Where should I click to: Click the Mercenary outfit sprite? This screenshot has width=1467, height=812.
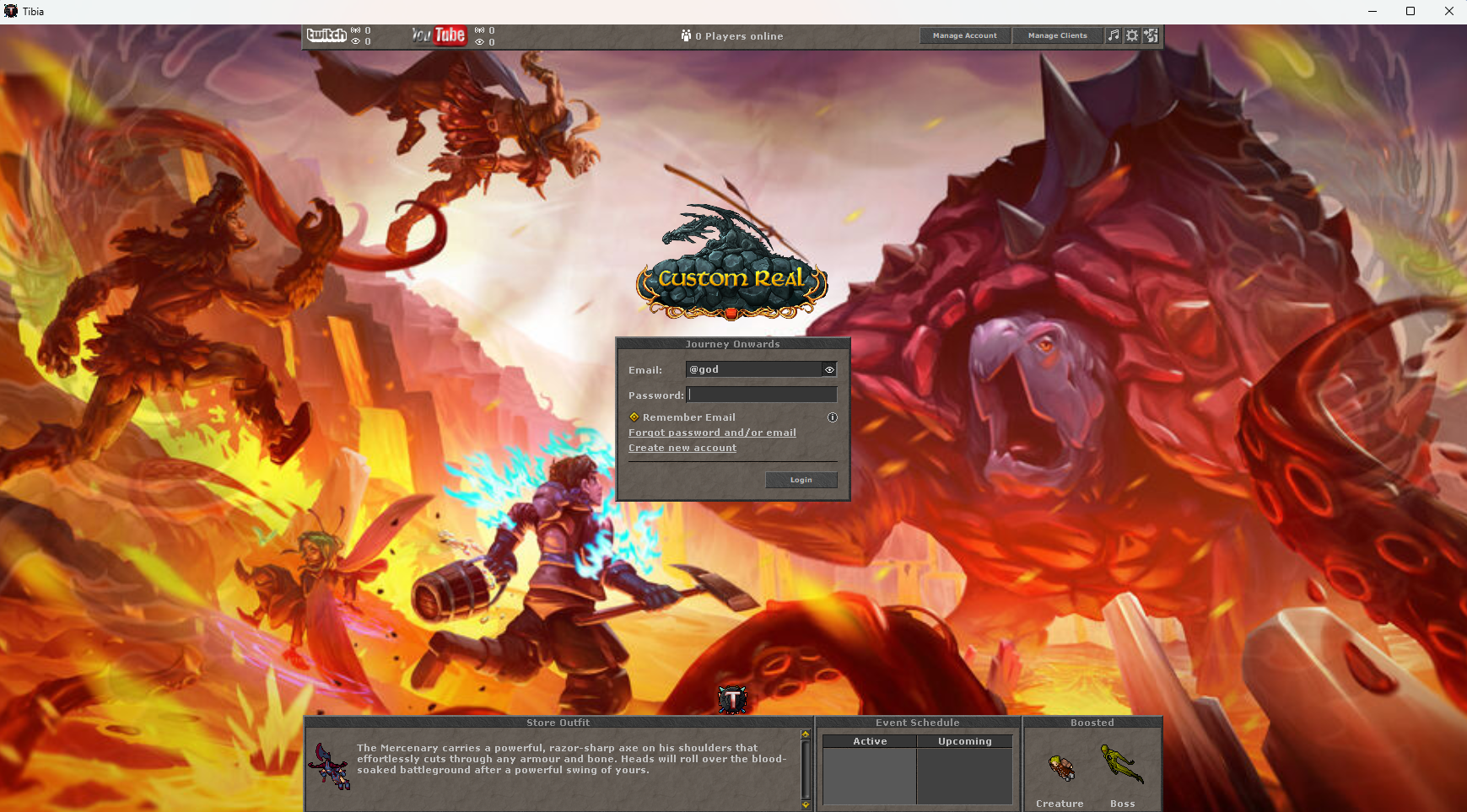[330, 766]
